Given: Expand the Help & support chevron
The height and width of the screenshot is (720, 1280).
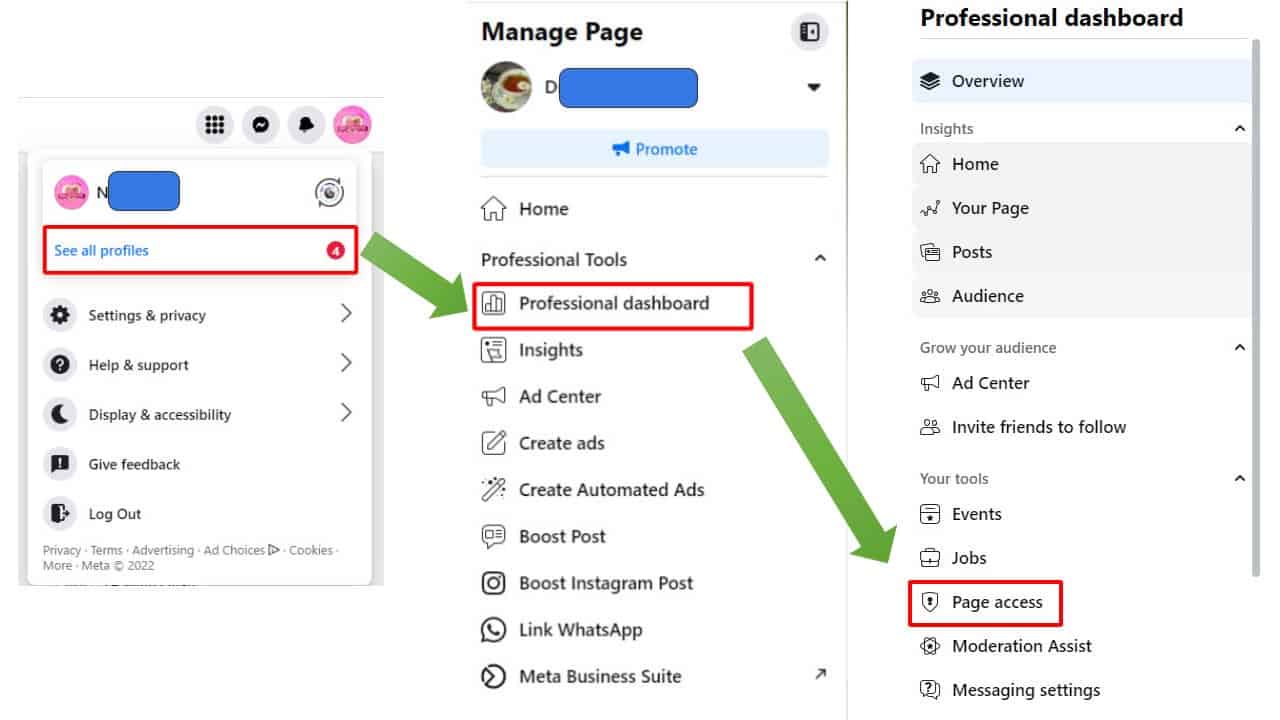Looking at the screenshot, I should pyautogui.click(x=346, y=363).
